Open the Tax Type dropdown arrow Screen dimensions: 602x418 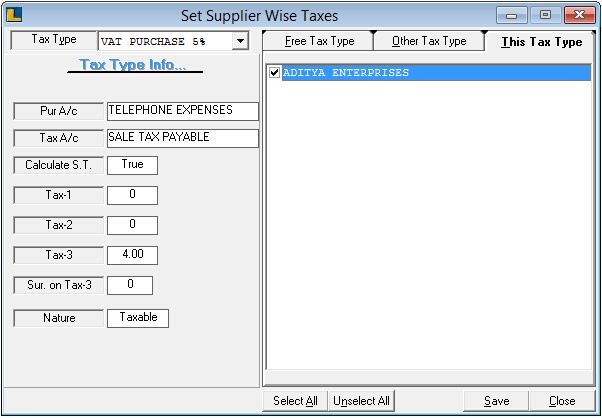(240, 42)
